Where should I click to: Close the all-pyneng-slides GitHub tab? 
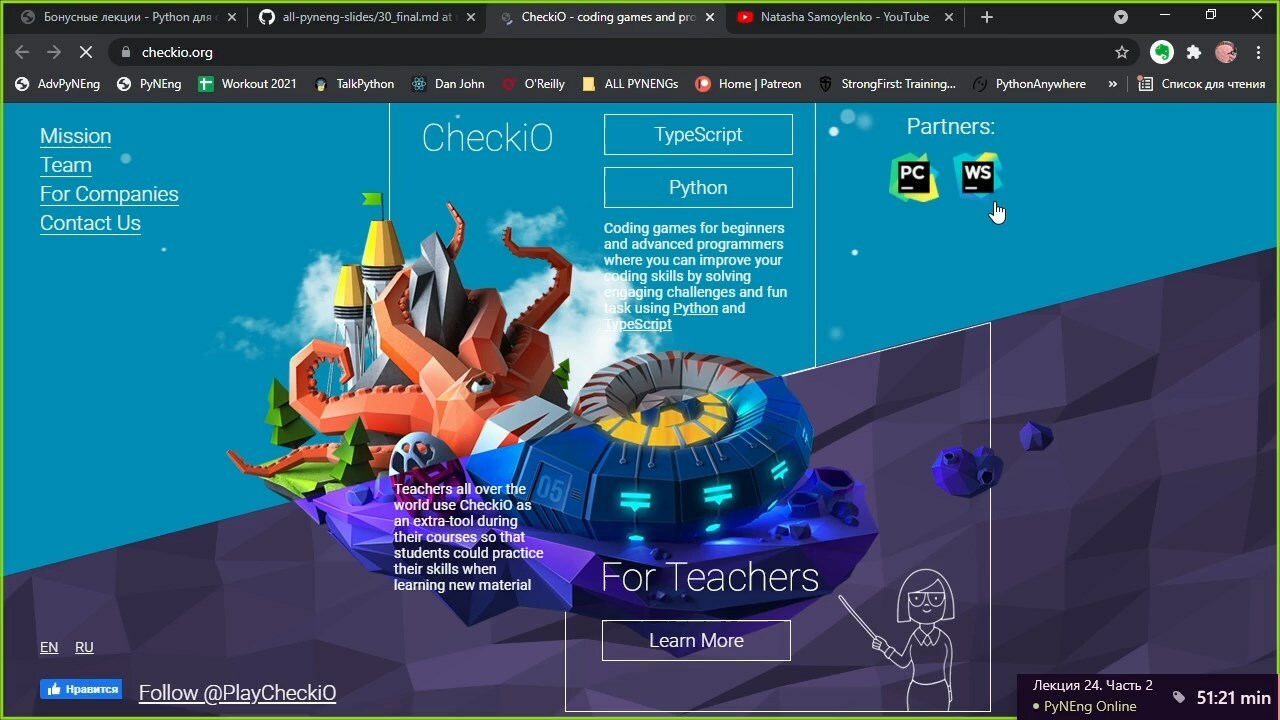coord(471,17)
